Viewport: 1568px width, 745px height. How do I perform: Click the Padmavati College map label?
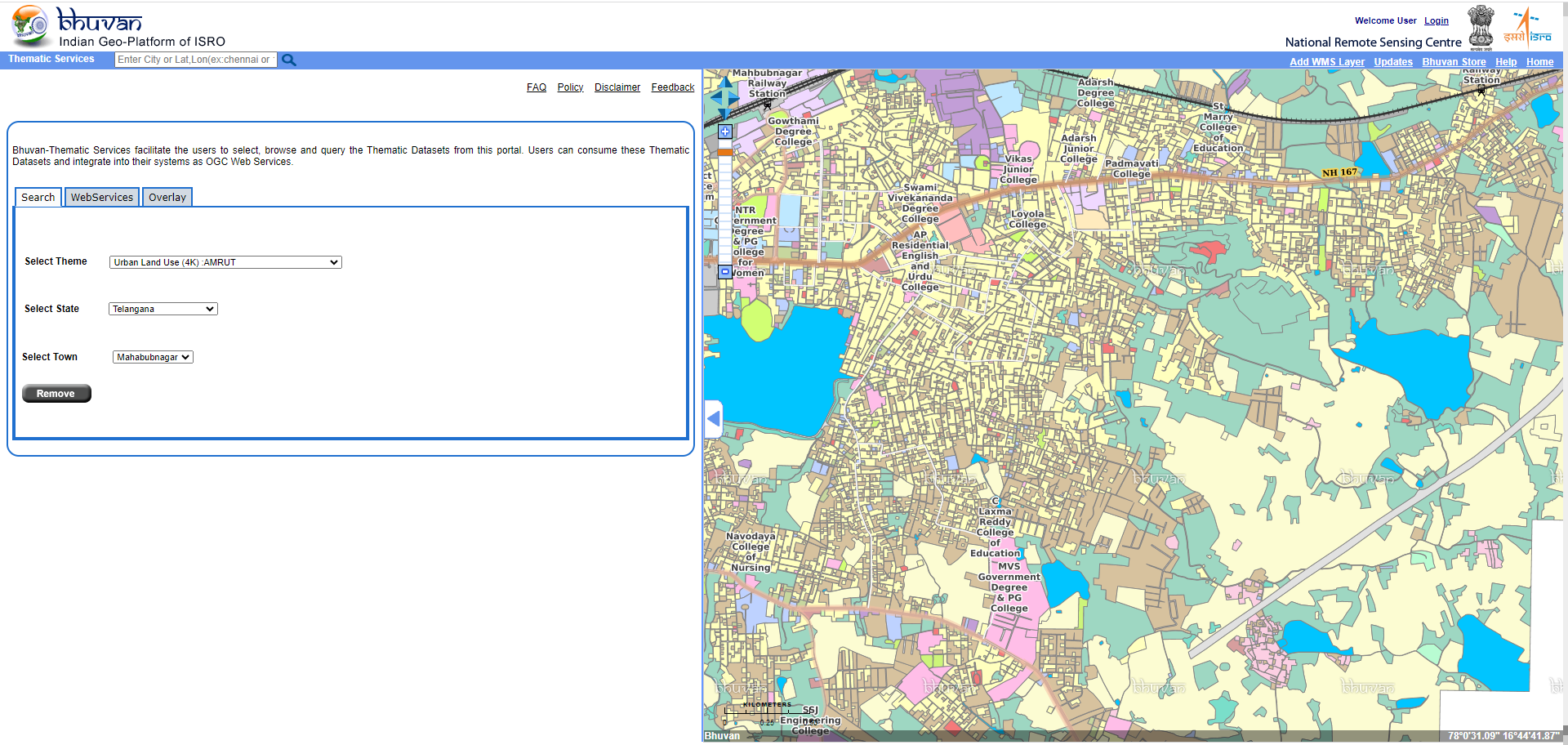1132,168
